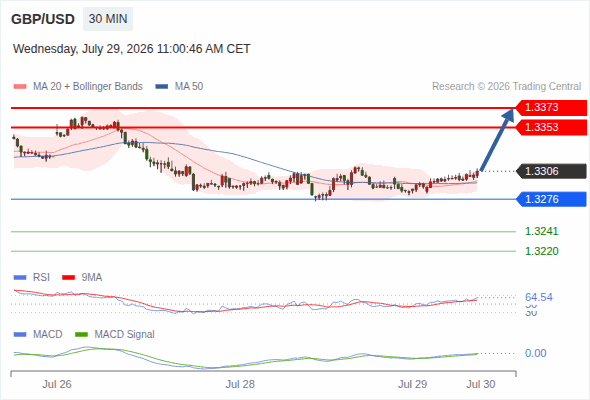Viewport: 590px width, 400px height.
Task: Click the 9MA red legend swatch
Action: [68, 278]
